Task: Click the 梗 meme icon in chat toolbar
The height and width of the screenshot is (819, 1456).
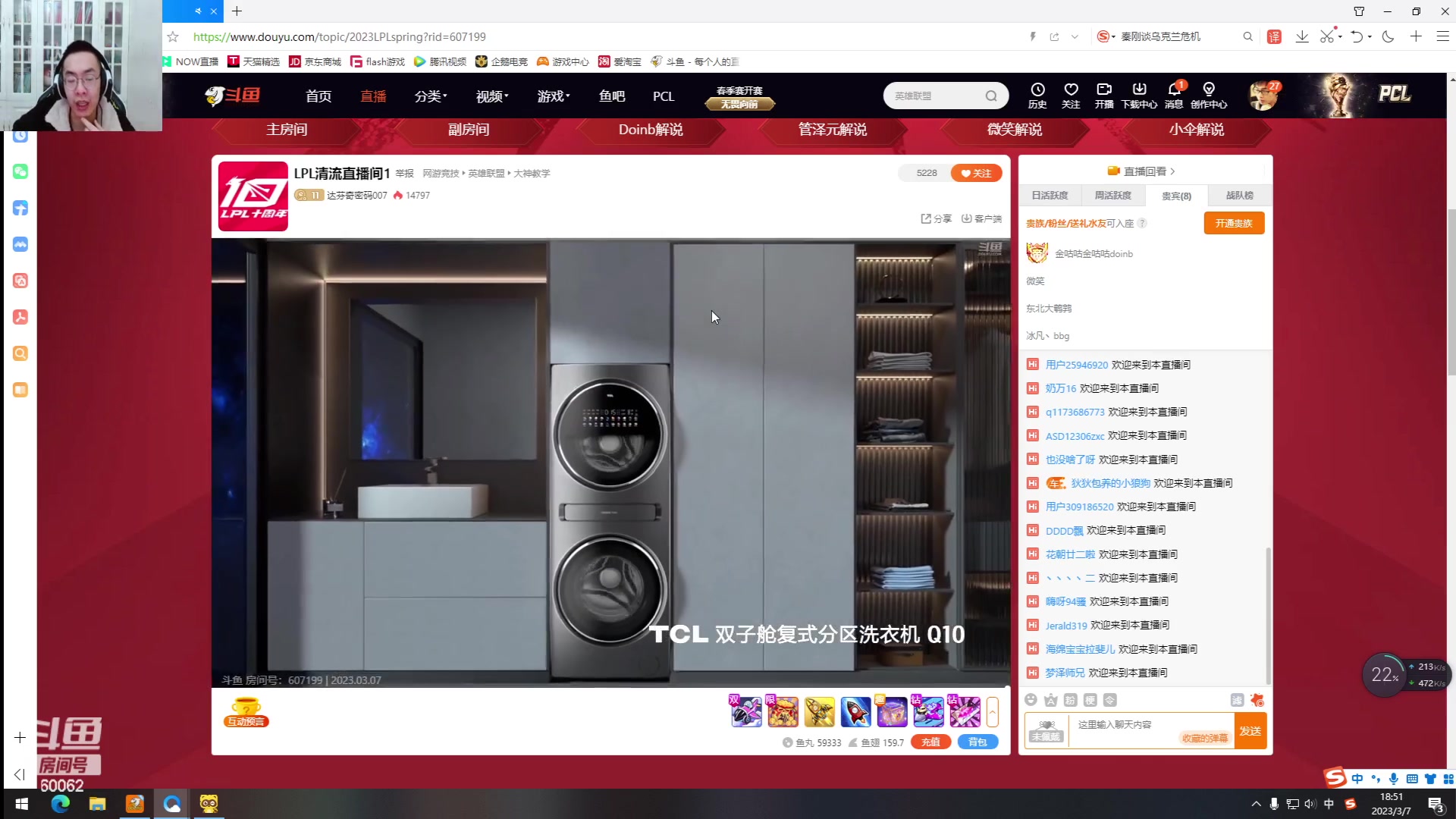Action: [x=1090, y=700]
